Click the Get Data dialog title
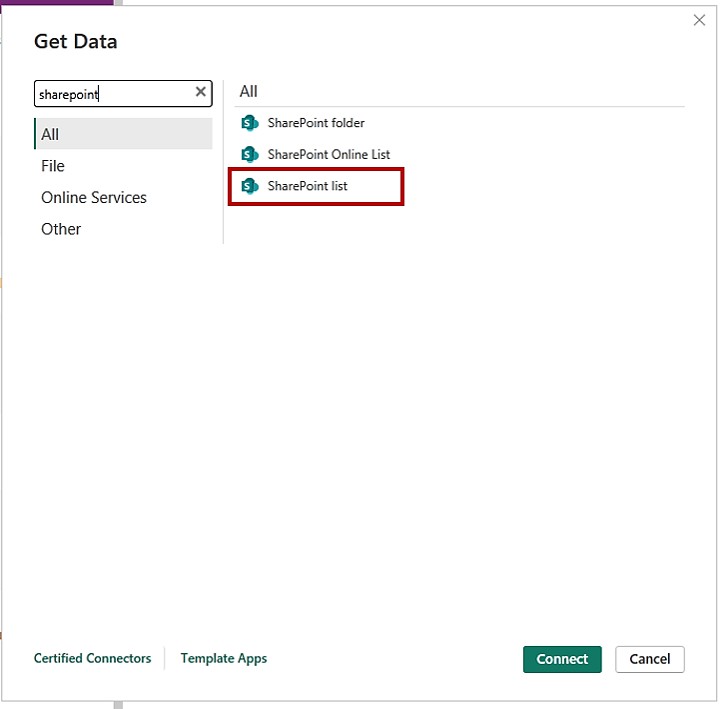The width and height of the screenshot is (720, 709). pos(76,42)
